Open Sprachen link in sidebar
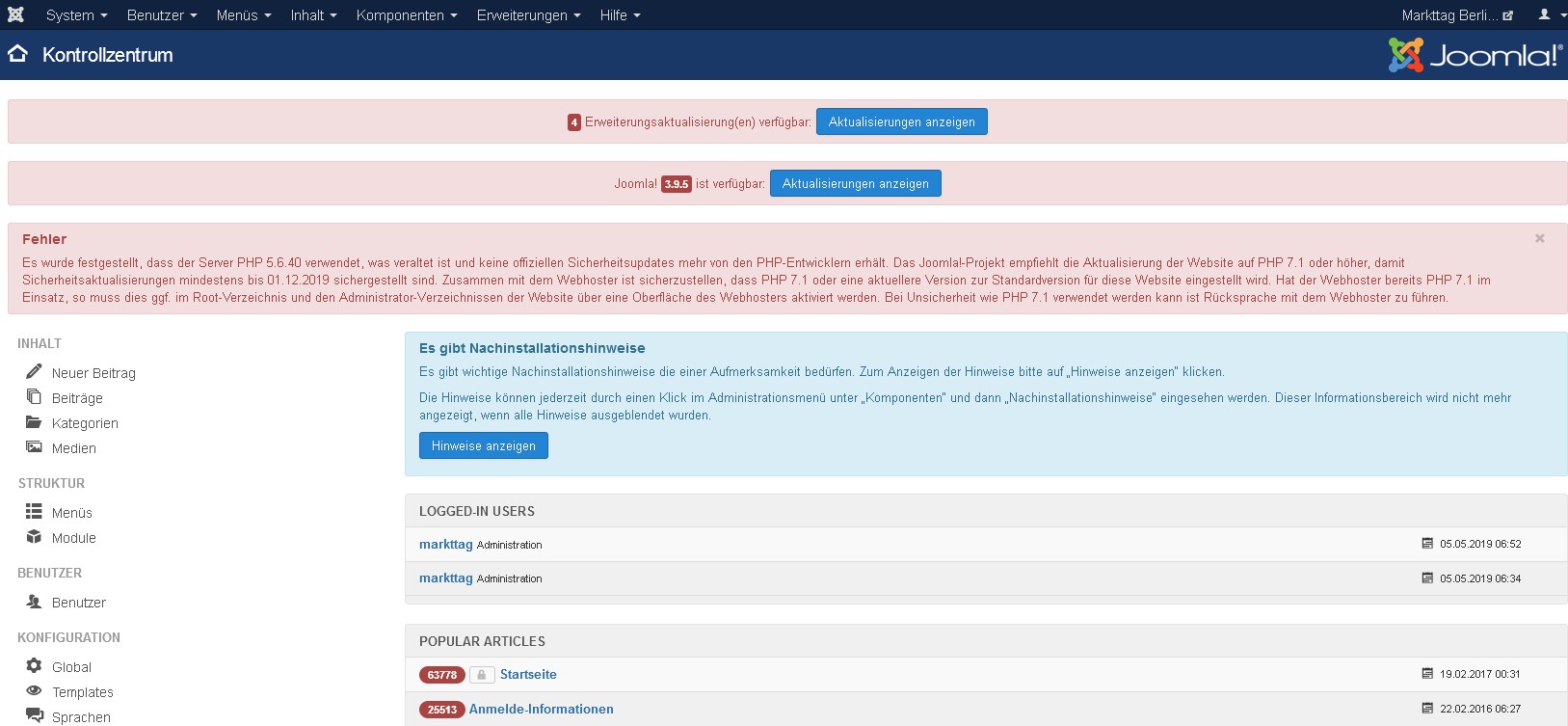1568x726 pixels. 81,717
